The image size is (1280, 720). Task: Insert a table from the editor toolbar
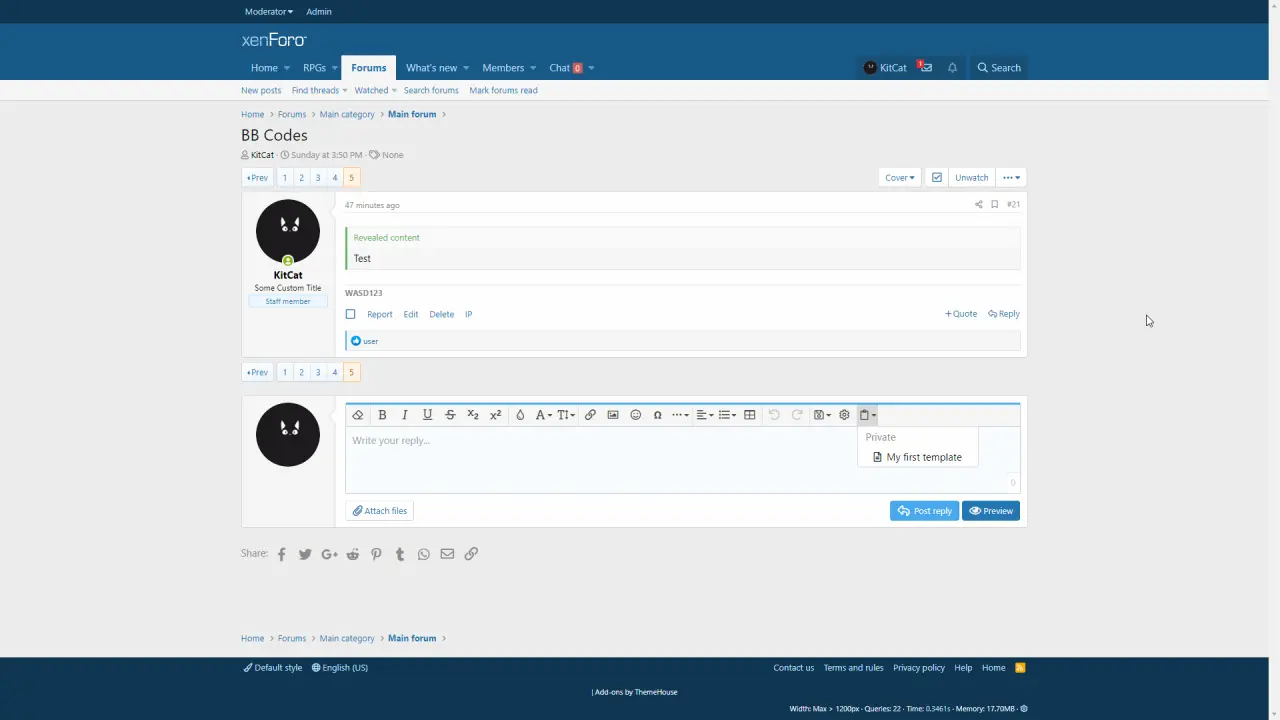pyautogui.click(x=749, y=415)
